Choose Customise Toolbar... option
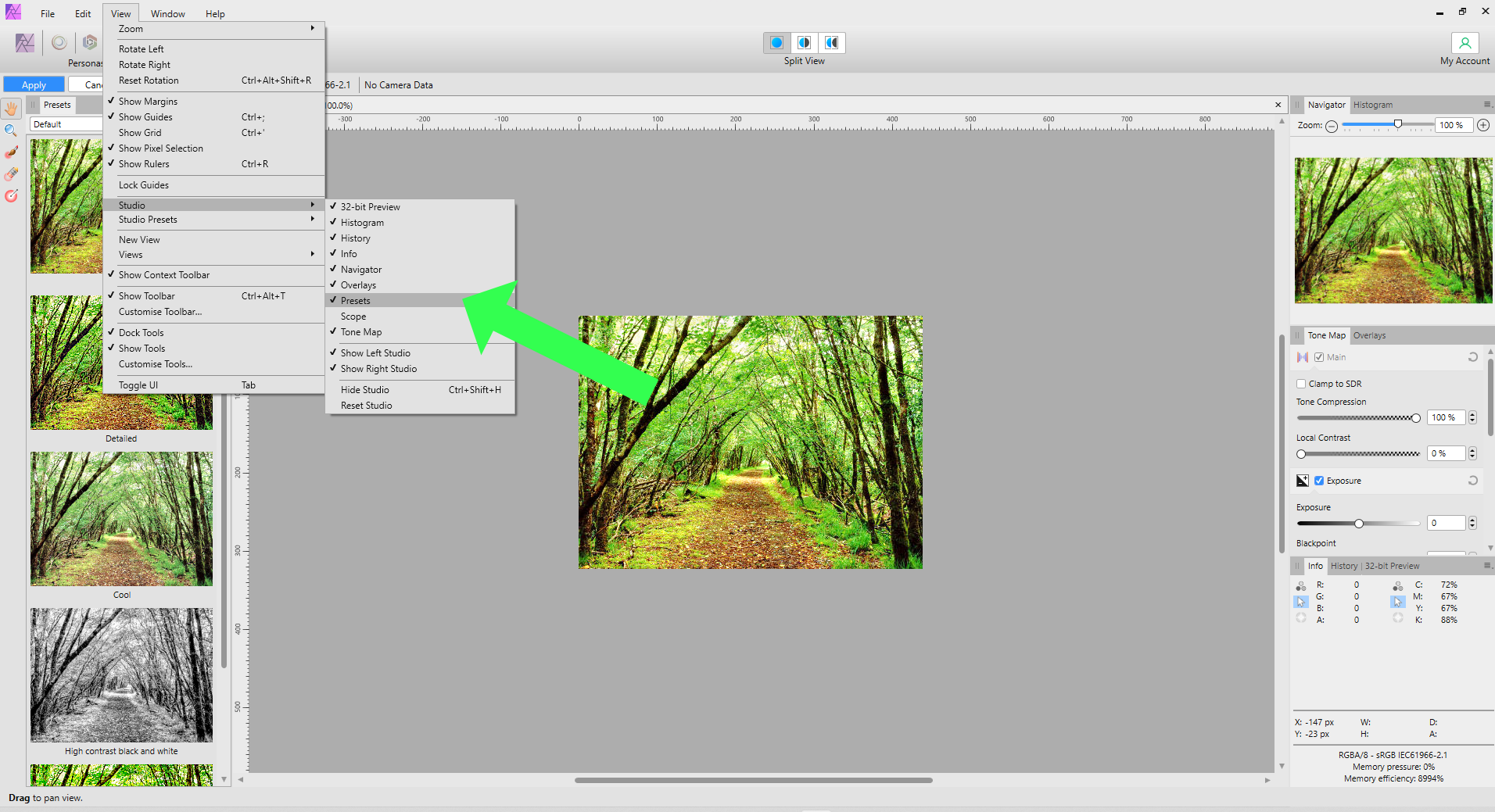 (213, 312)
